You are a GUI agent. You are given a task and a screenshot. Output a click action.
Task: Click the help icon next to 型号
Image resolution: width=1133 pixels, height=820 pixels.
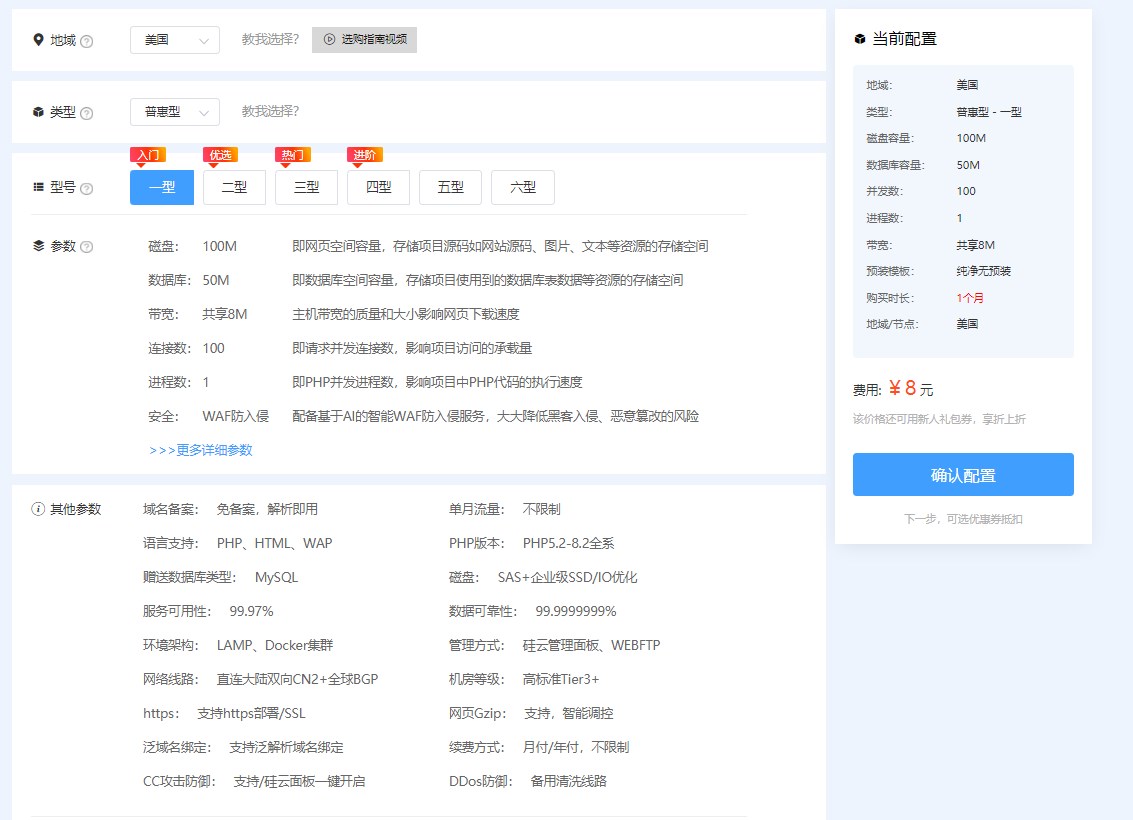84,188
